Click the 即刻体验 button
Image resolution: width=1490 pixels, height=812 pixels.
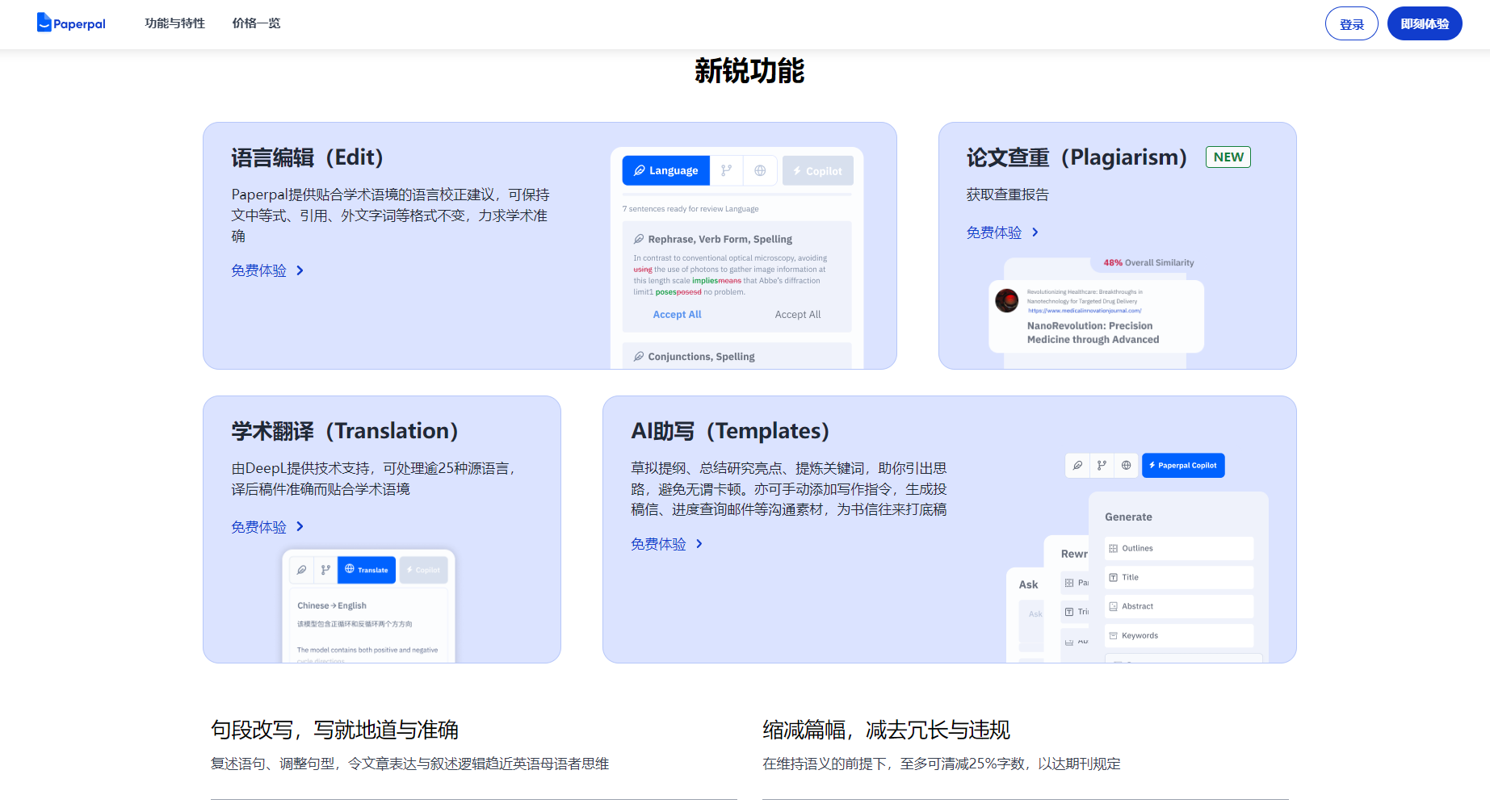[1425, 23]
